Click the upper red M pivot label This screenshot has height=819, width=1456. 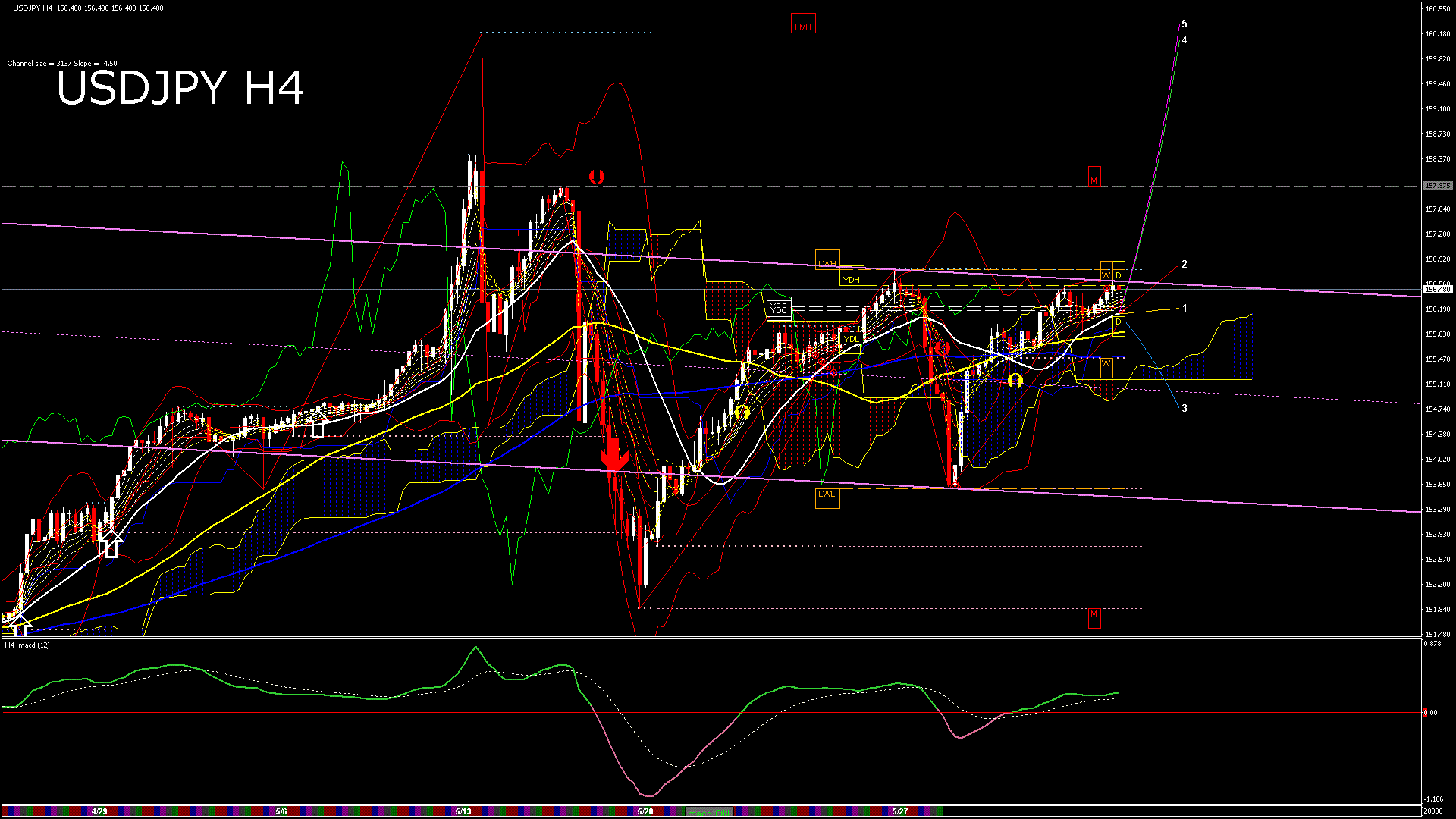point(1094,177)
